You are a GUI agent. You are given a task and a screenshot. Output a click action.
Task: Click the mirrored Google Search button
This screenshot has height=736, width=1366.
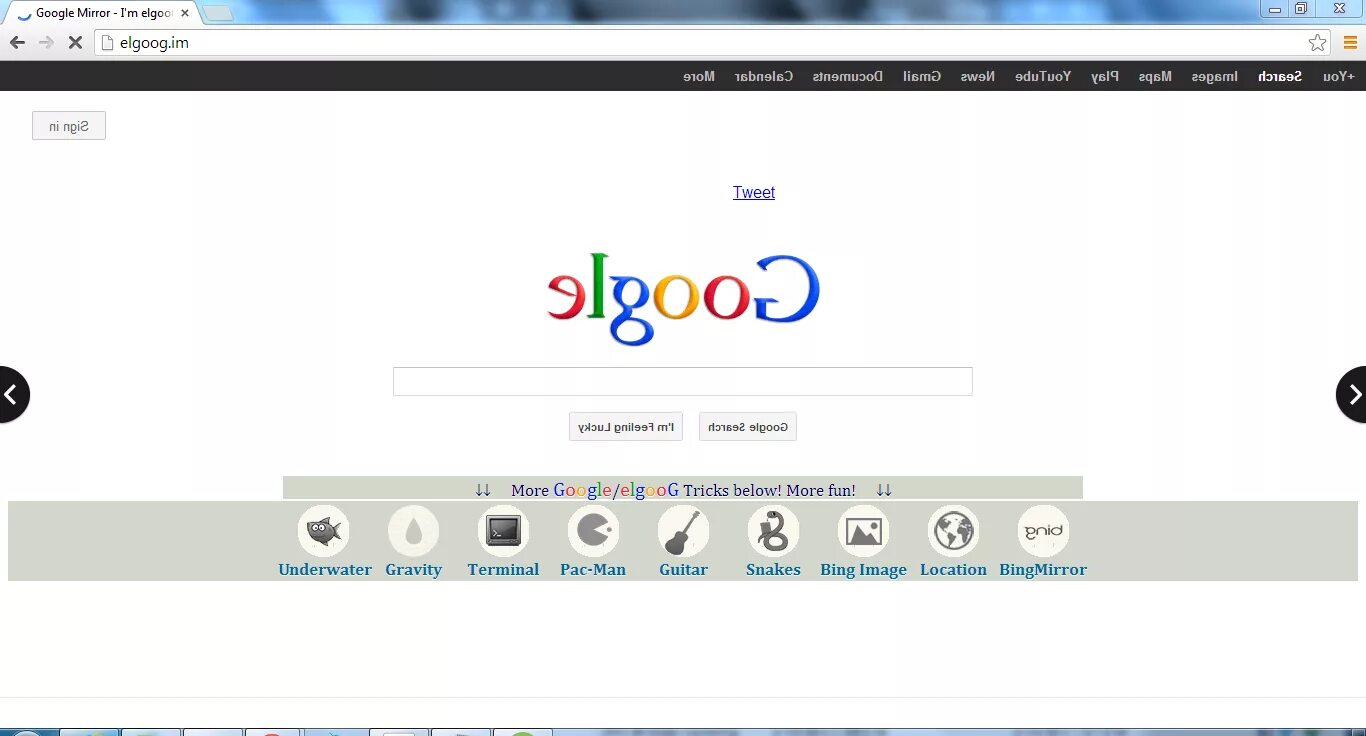click(x=748, y=427)
